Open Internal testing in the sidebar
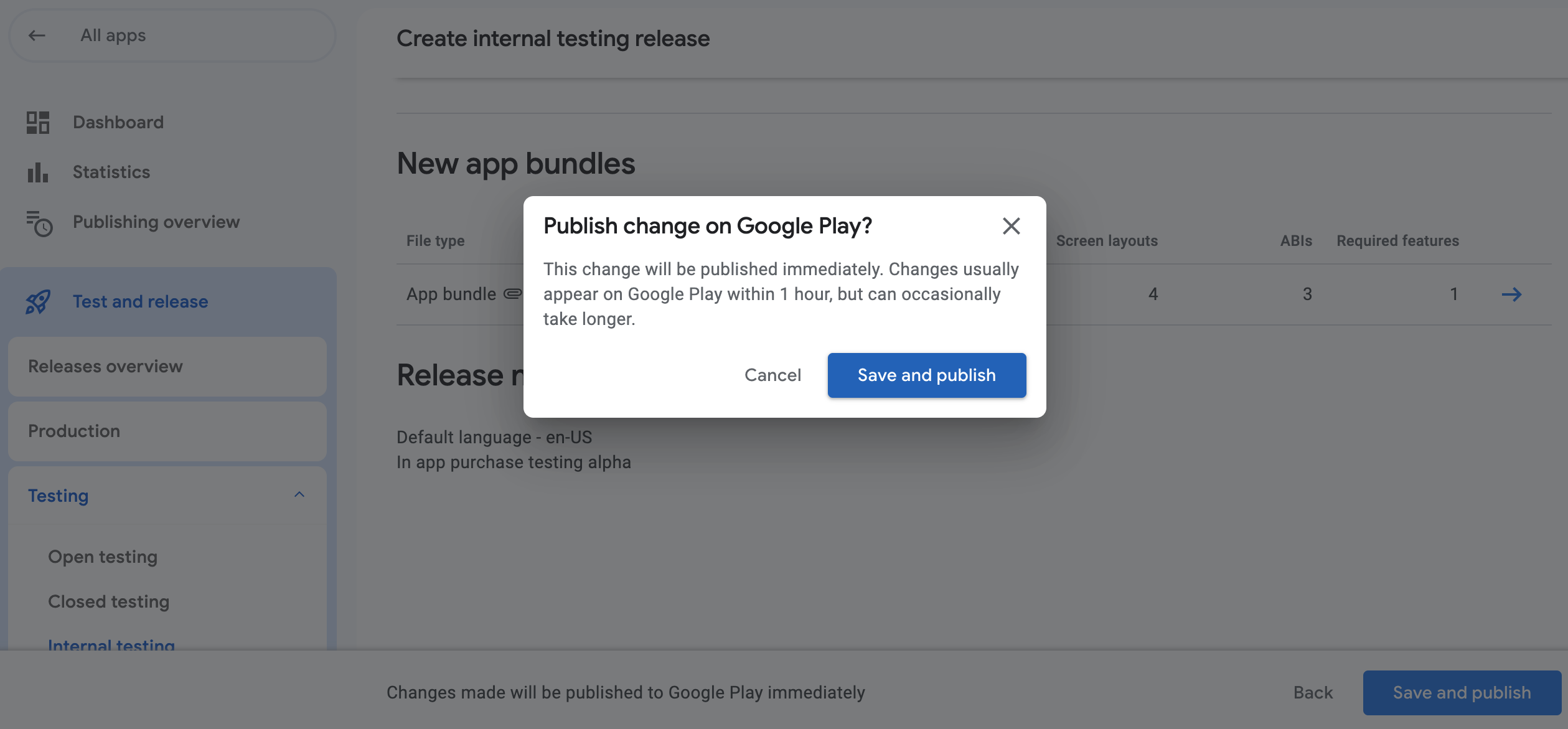Image resolution: width=1568 pixels, height=729 pixels. [x=111, y=643]
